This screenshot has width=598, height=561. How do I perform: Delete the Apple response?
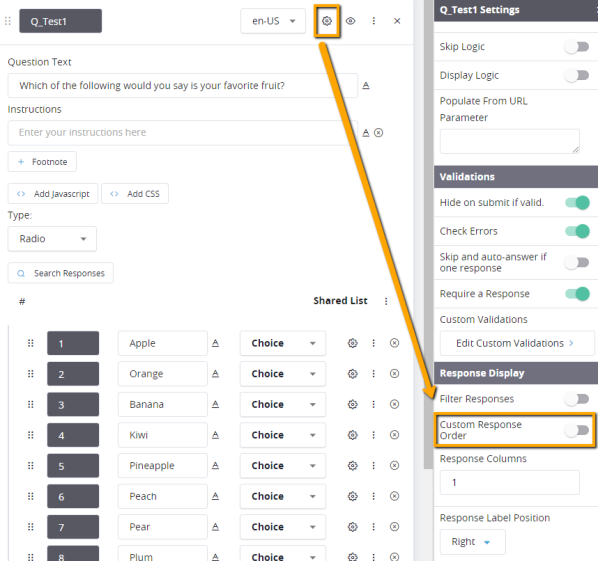[x=394, y=343]
